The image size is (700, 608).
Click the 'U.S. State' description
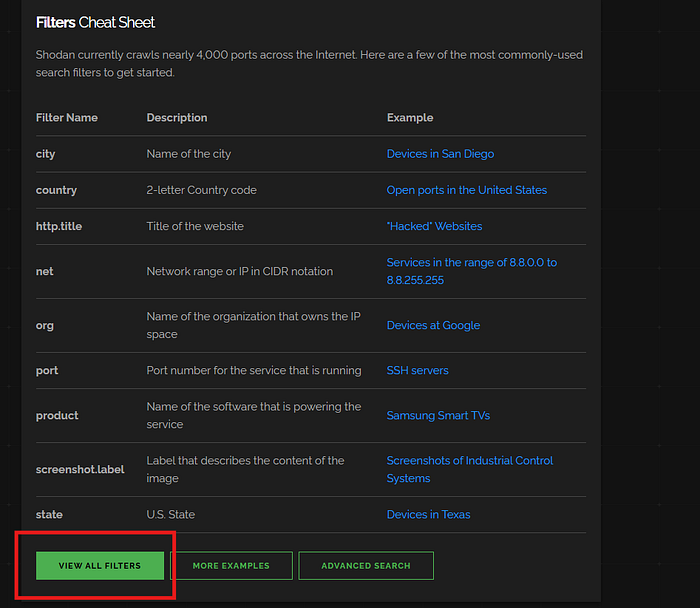(x=171, y=515)
